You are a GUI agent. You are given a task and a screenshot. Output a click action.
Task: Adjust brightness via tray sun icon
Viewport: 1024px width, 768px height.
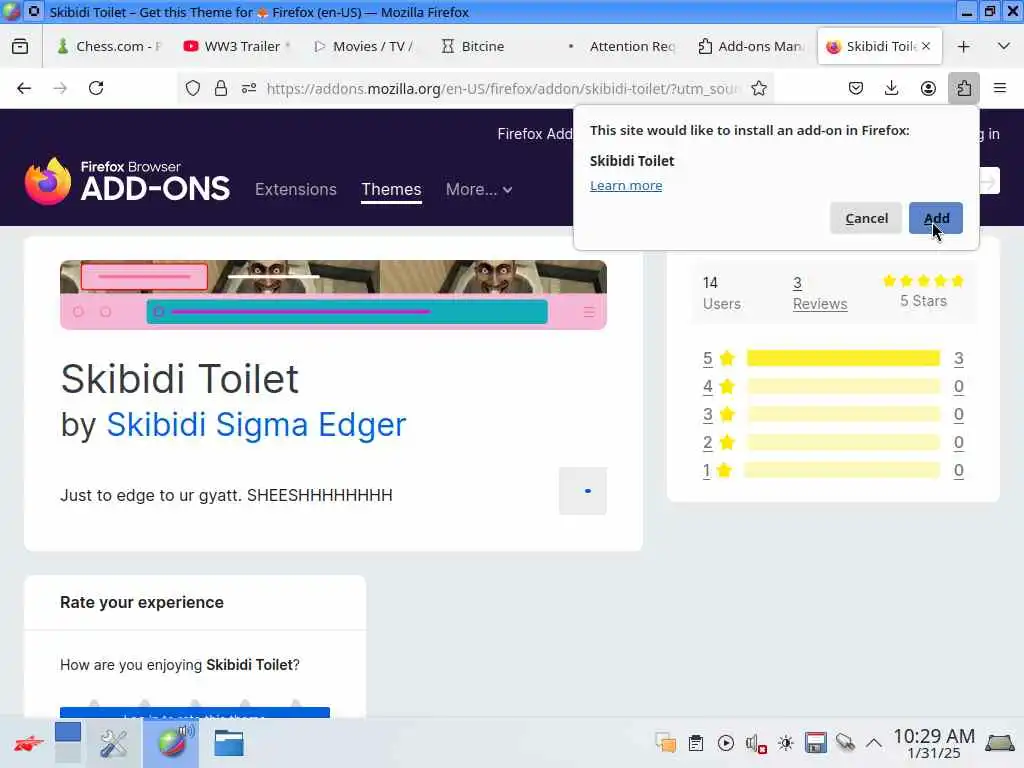coord(786,743)
